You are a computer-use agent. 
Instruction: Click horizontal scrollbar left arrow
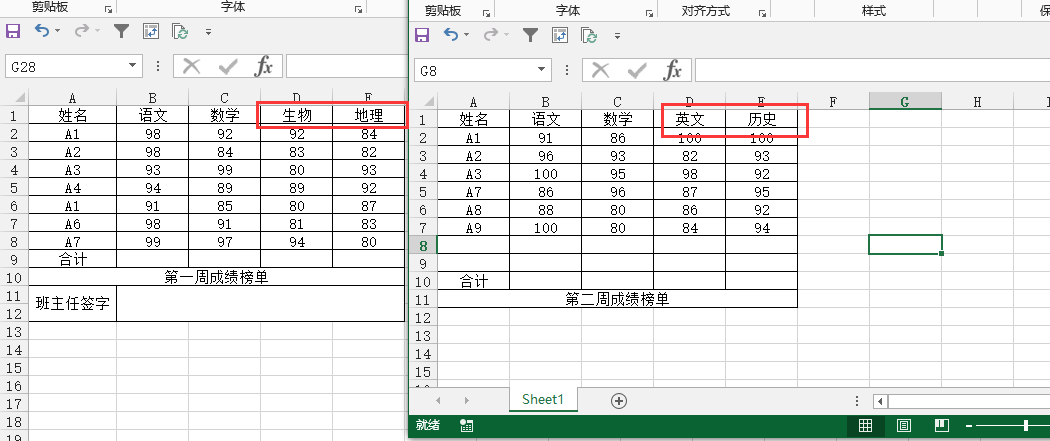pos(881,402)
